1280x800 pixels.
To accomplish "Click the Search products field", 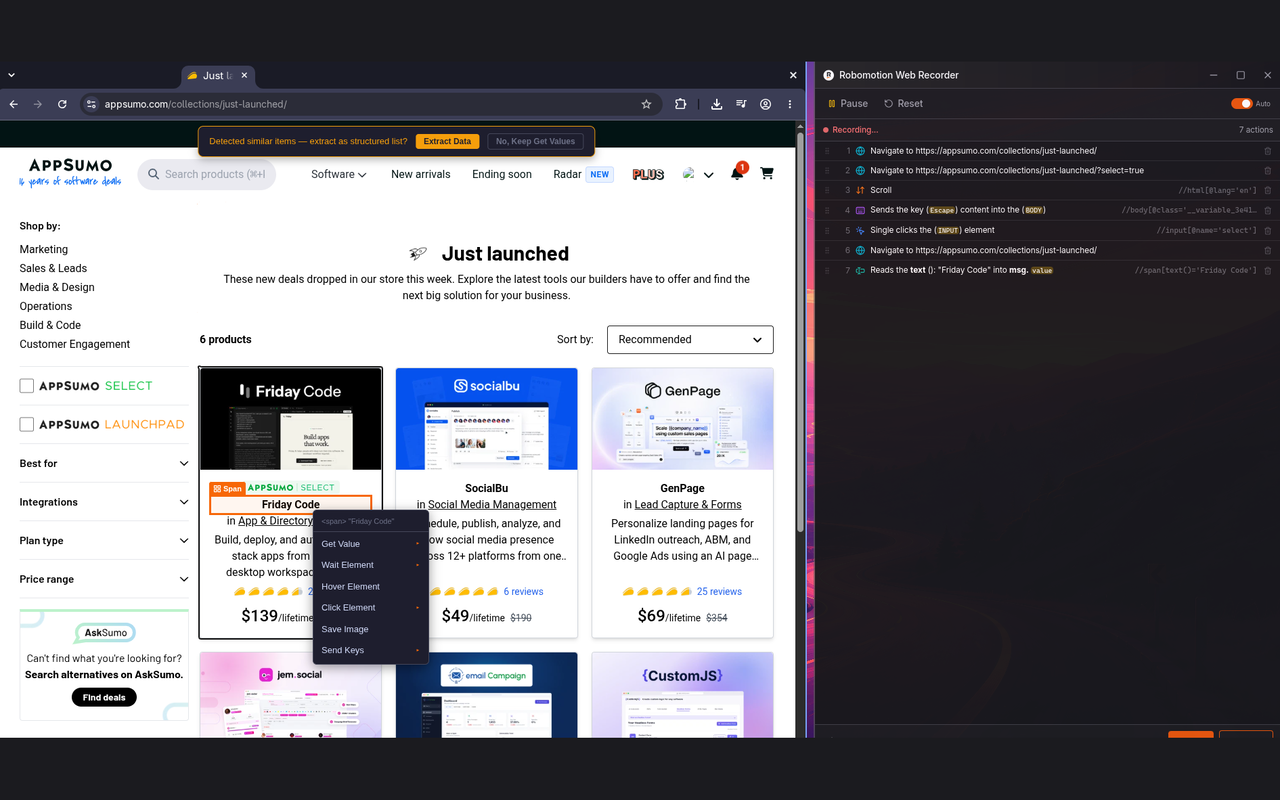I will click(x=207, y=174).
